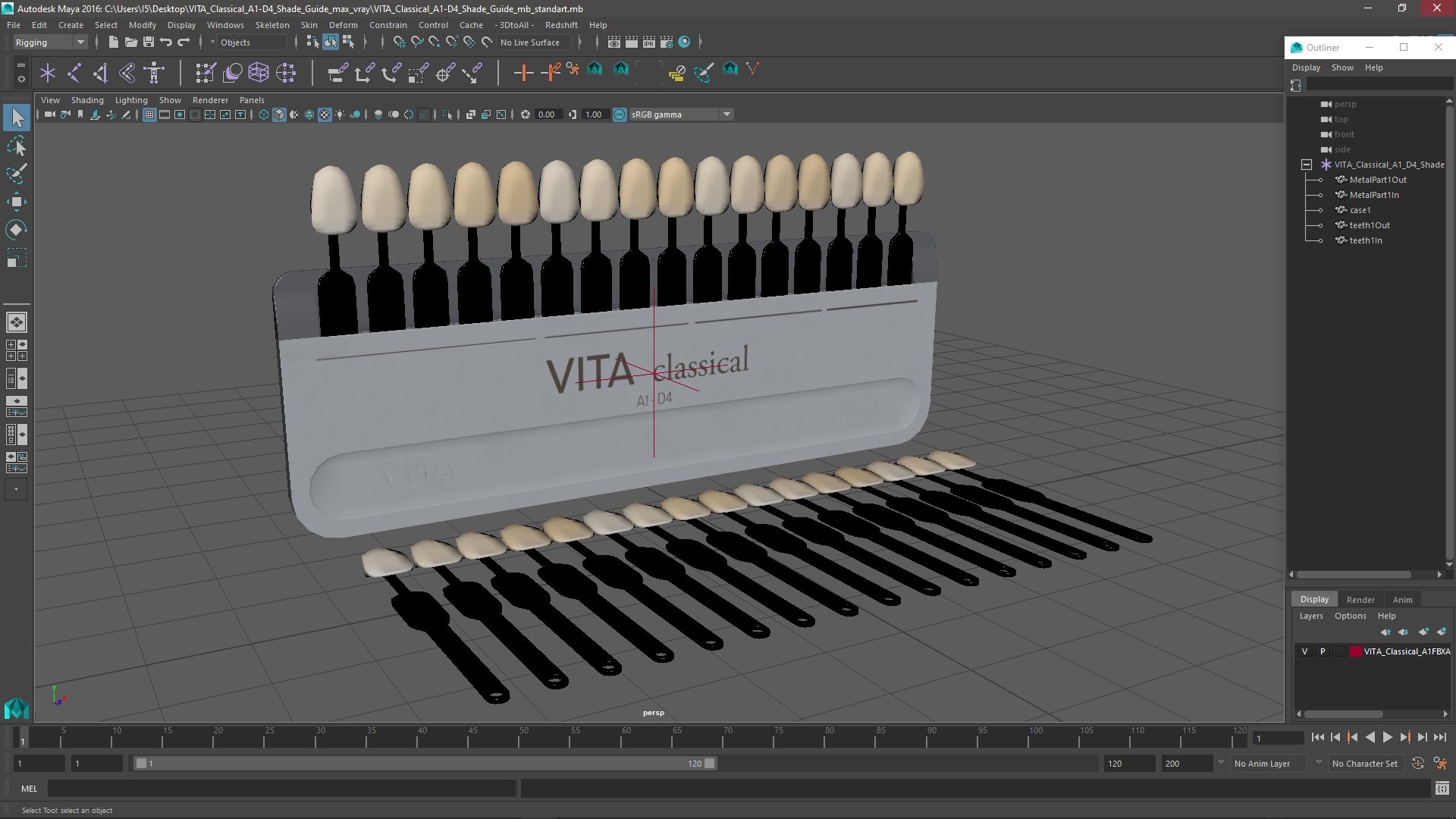Toggle visibility V of VITA_Classical layer
This screenshot has height=819, width=1456.
pos(1304,651)
